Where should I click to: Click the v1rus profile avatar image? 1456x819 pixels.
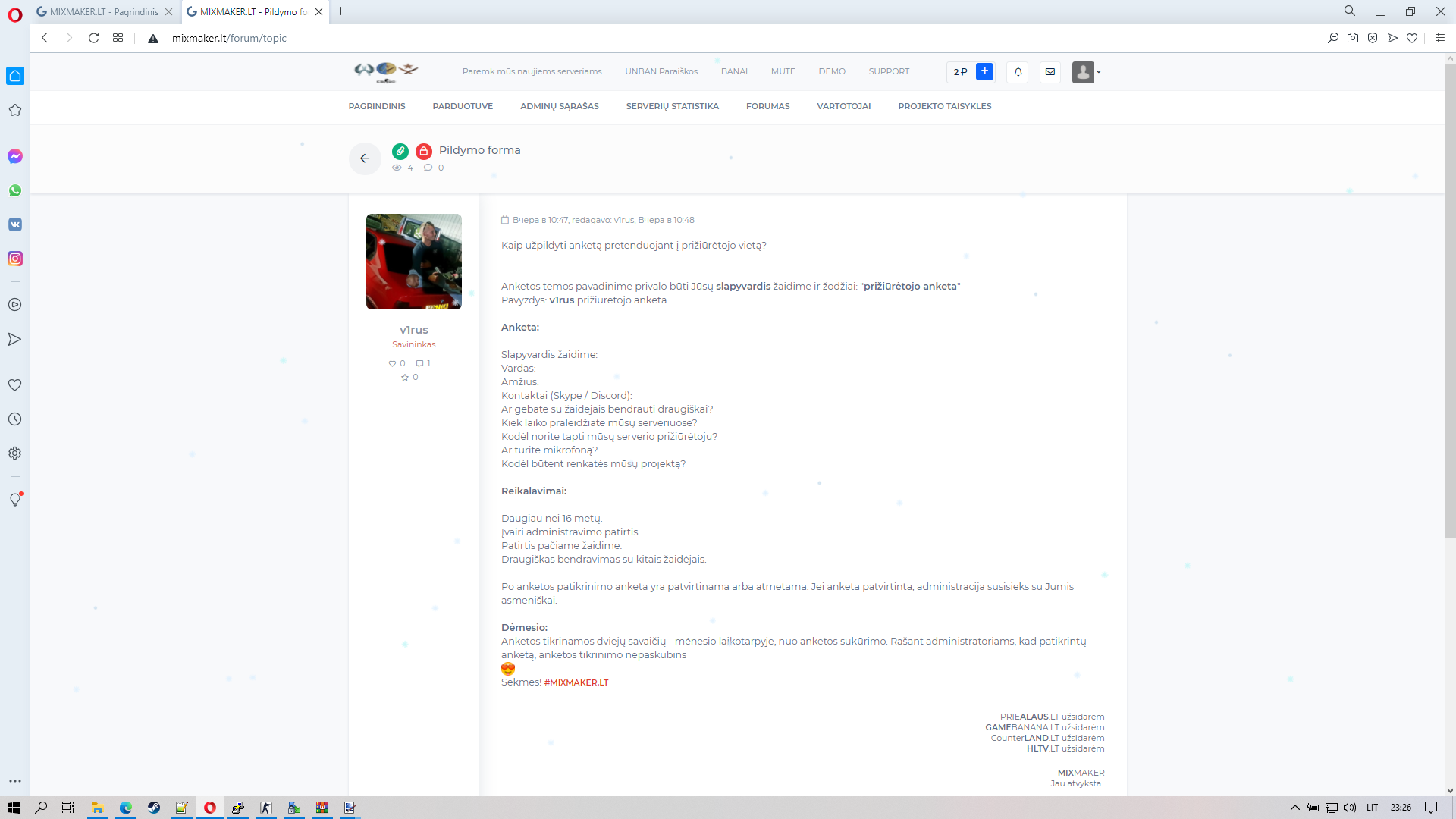point(414,262)
